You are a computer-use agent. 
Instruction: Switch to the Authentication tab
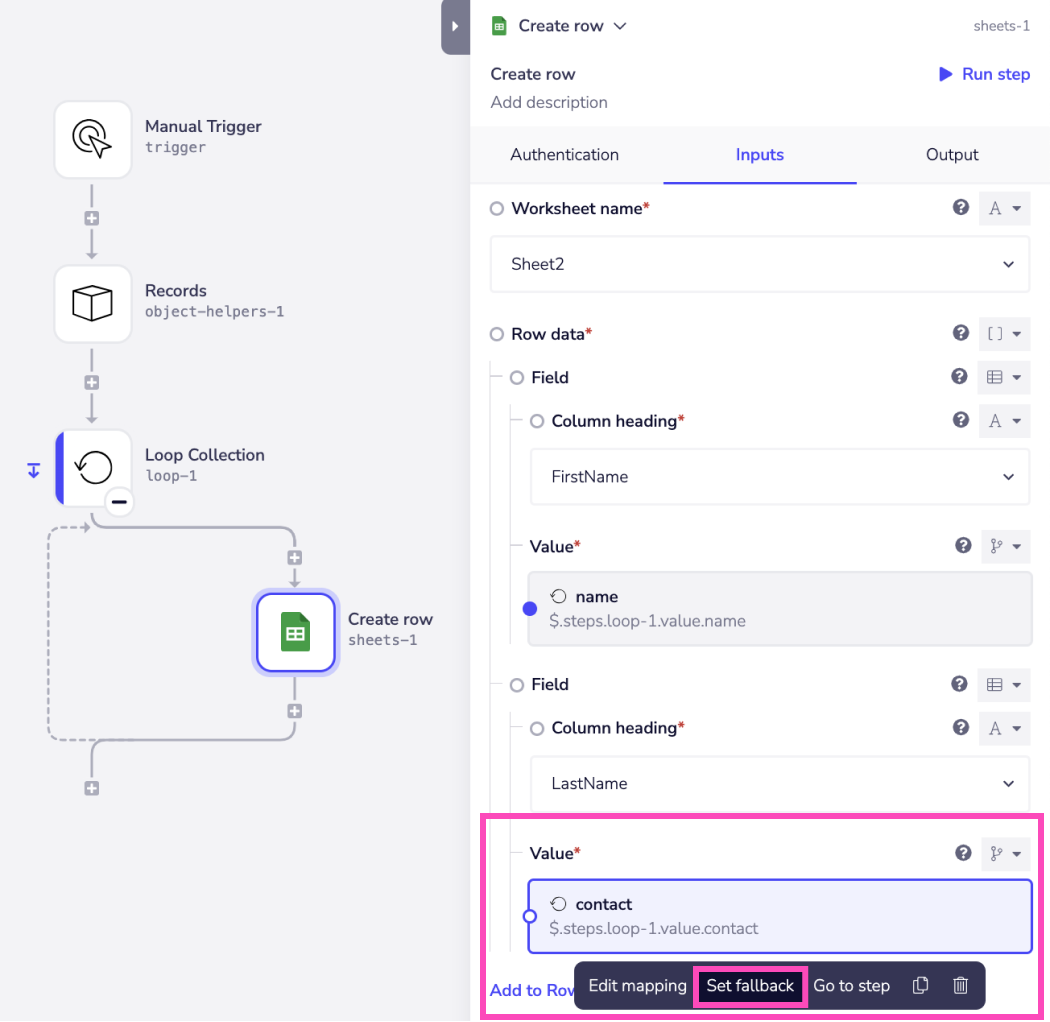(564, 155)
